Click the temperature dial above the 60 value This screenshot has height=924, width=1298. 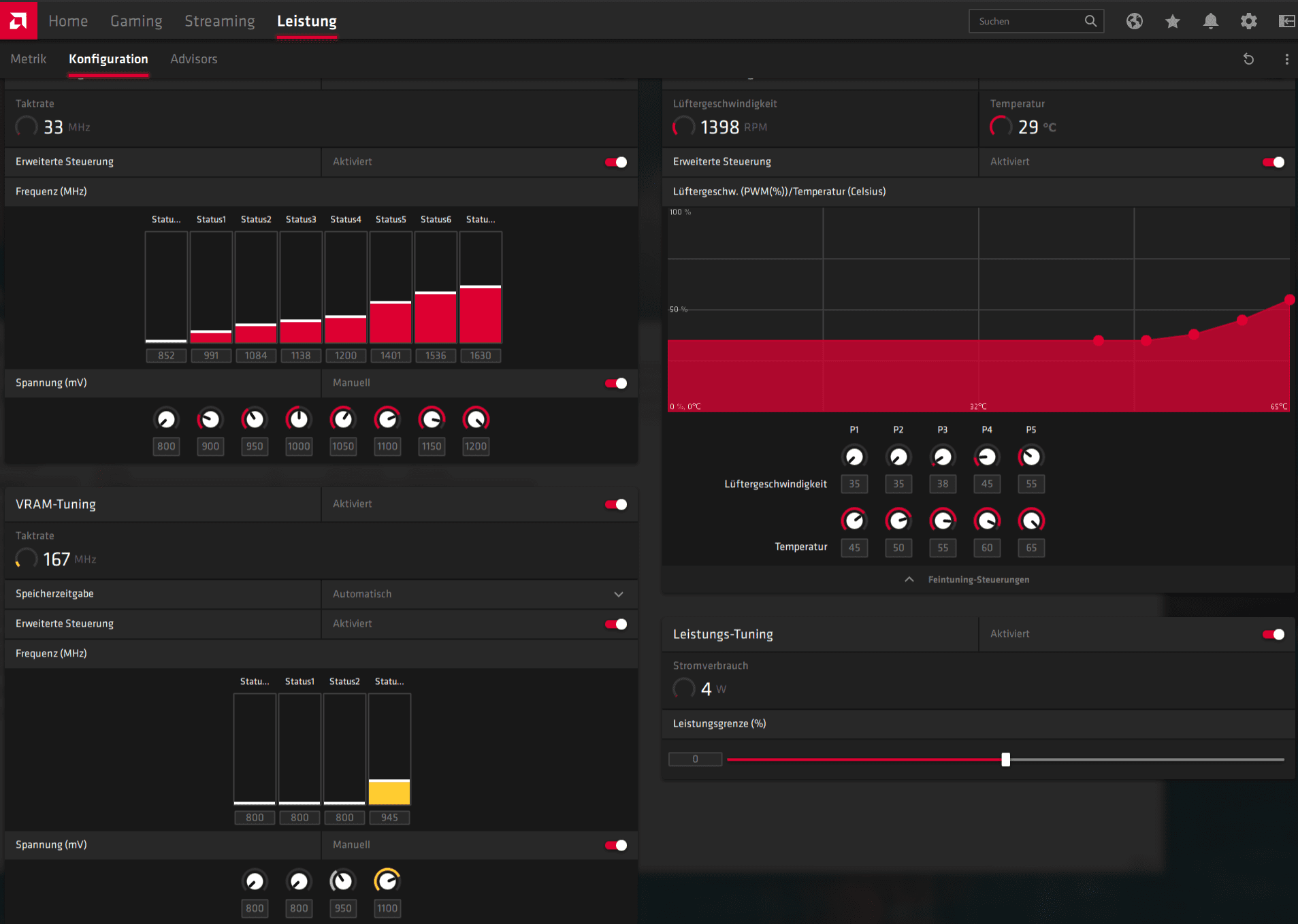point(987,521)
